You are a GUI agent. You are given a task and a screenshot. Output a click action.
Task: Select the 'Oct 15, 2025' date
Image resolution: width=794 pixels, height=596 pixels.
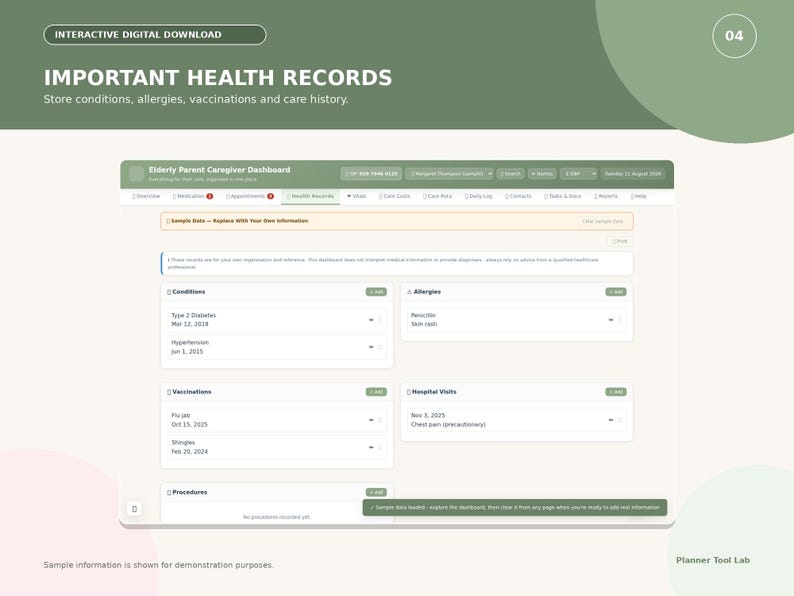pos(189,424)
